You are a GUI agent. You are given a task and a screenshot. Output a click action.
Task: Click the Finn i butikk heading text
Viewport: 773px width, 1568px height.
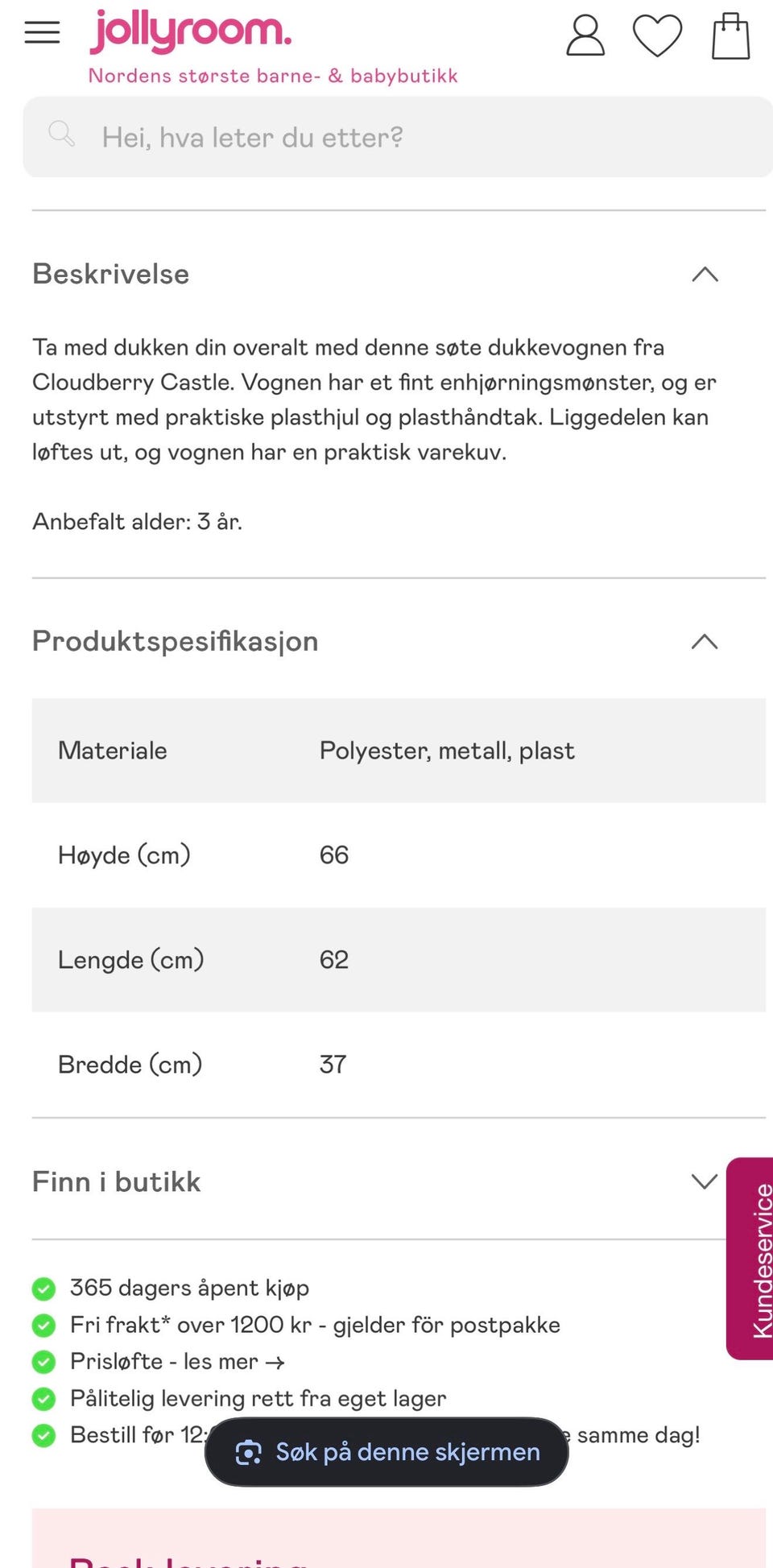tap(117, 1181)
